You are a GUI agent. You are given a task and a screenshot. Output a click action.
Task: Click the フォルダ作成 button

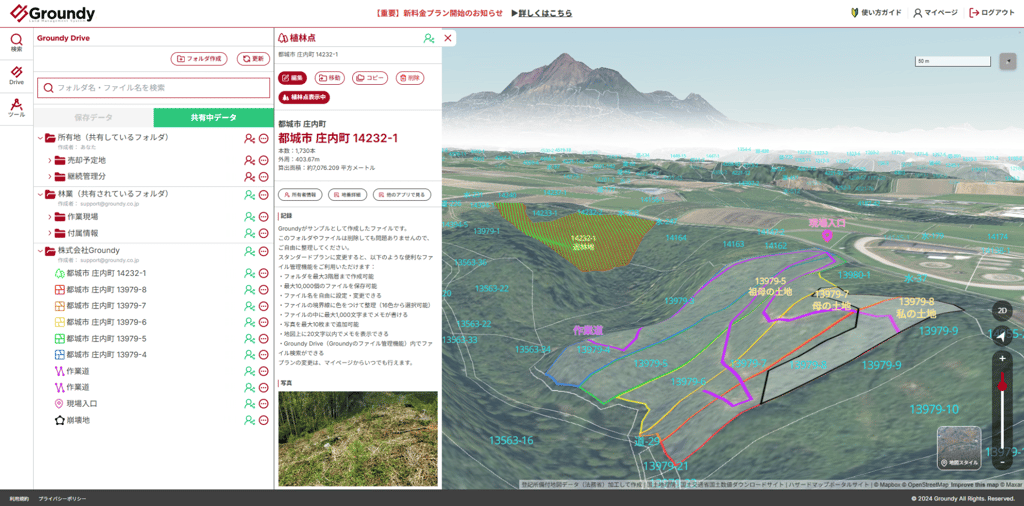(199, 59)
